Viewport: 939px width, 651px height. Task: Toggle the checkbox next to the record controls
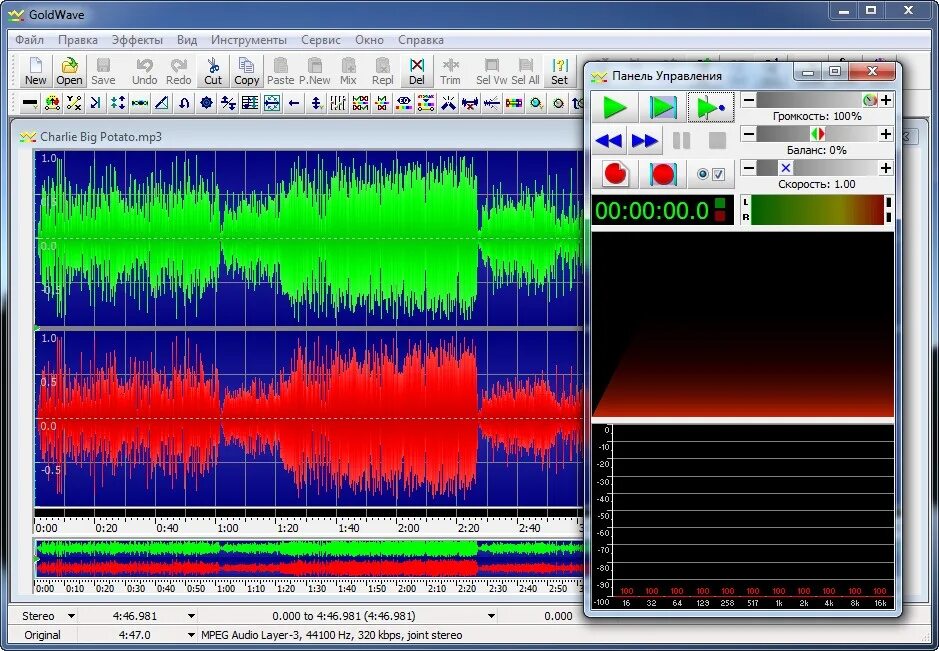718,173
